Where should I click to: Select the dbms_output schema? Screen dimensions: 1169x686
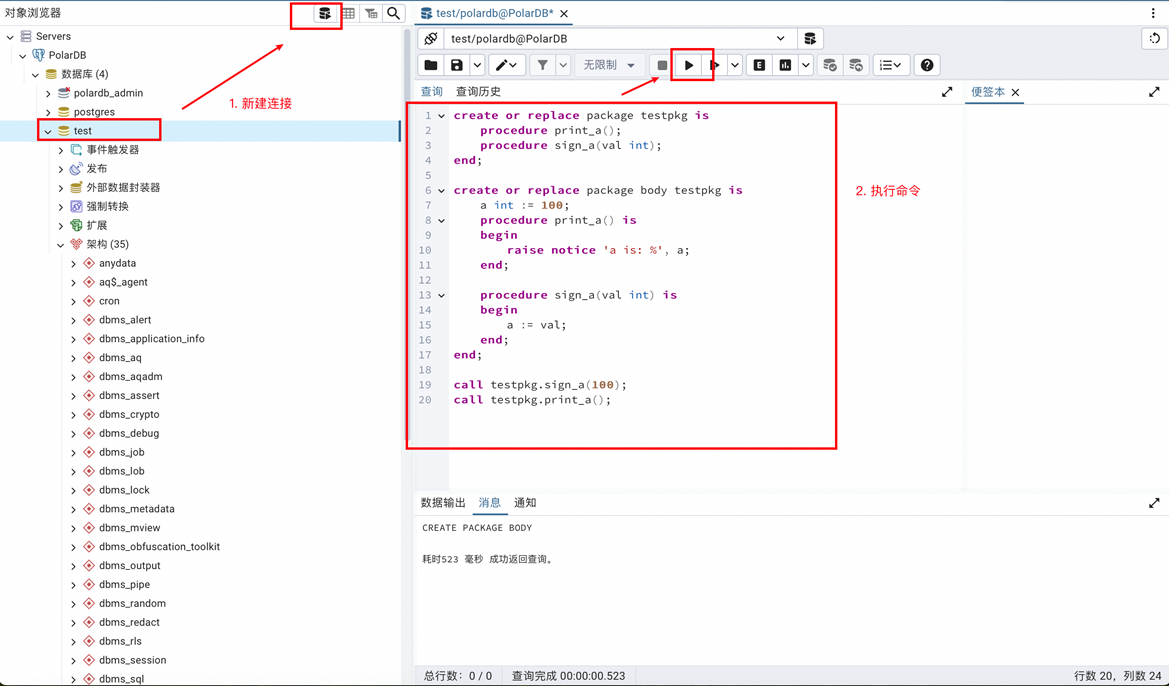[x=130, y=566]
